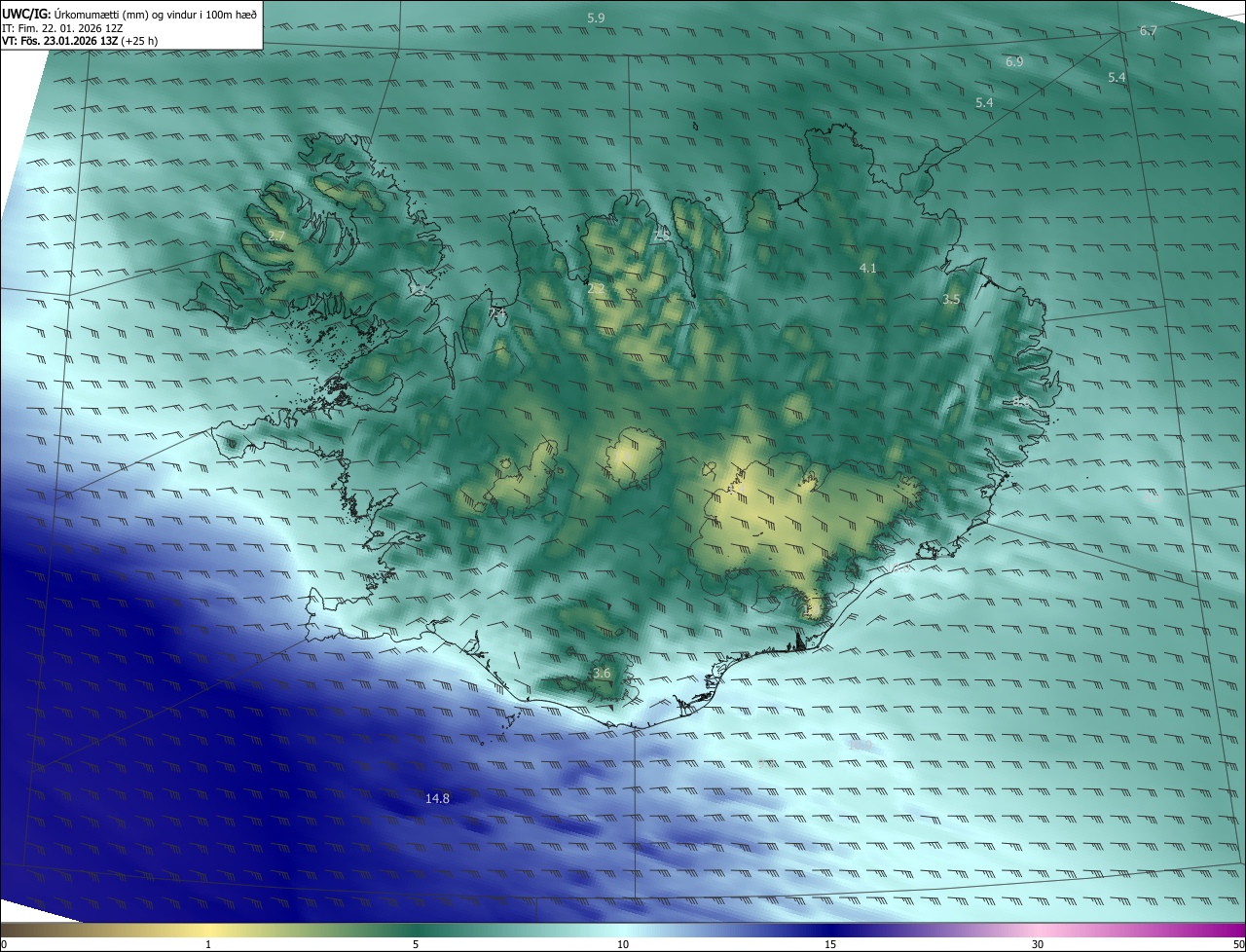Click the 2.2 value label
The image size is (1246, 952).
pos(596,289)
